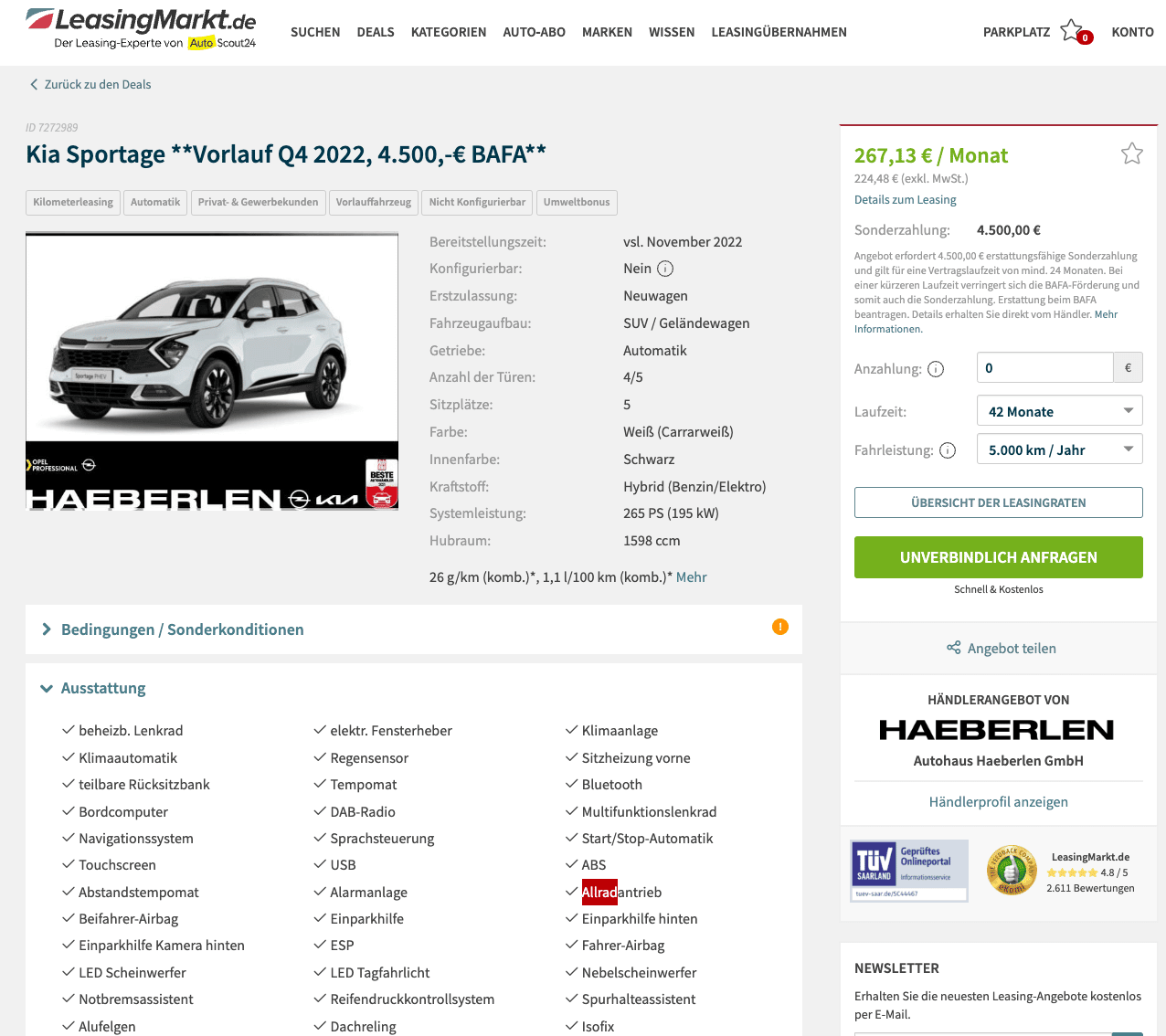Image resolution: width=1166 pixels, height=1036 pixels.
Task: Click the LeasingMarkt.de logo
Action: (141, 29)
